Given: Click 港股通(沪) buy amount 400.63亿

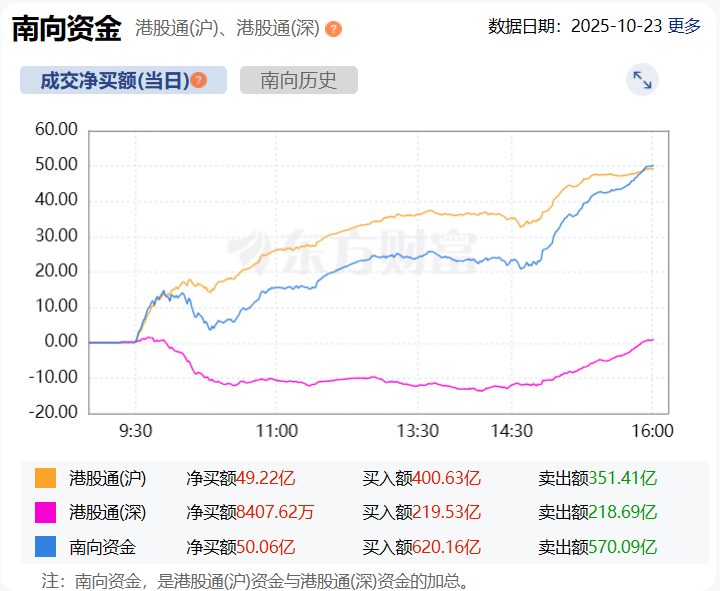Looking at the screenshot, I should click(x=446, y=479).
